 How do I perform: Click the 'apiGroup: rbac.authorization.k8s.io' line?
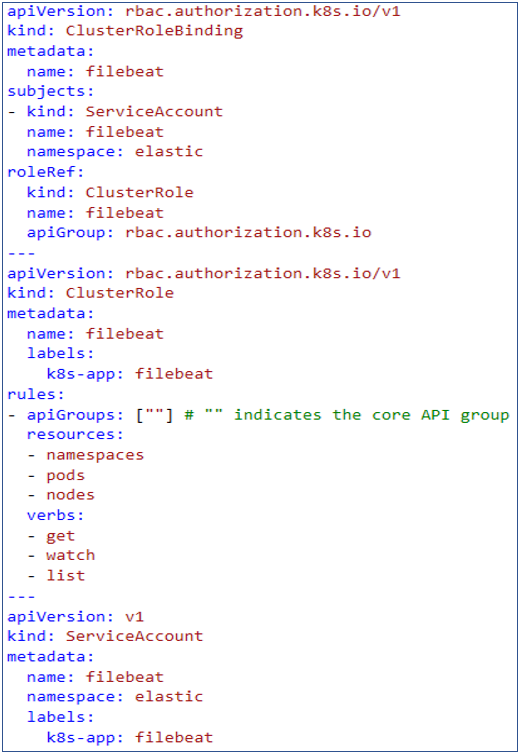pyautogui.click(x=199, y=233)
